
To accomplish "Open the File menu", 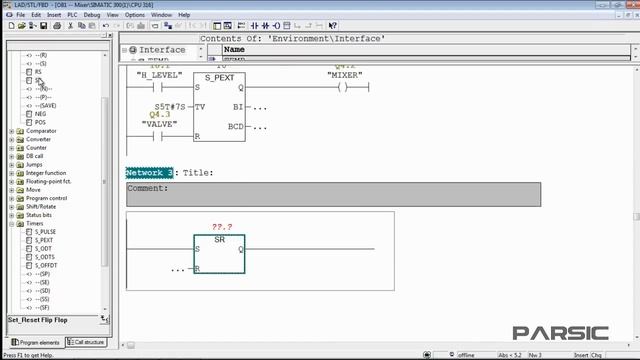I will tap(20, 15).
